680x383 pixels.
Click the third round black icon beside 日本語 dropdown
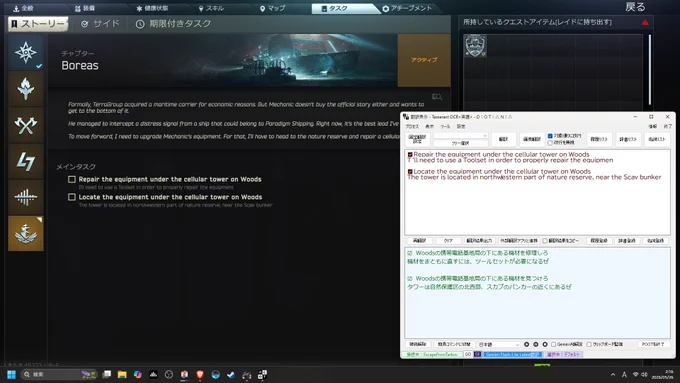(545, 344)
